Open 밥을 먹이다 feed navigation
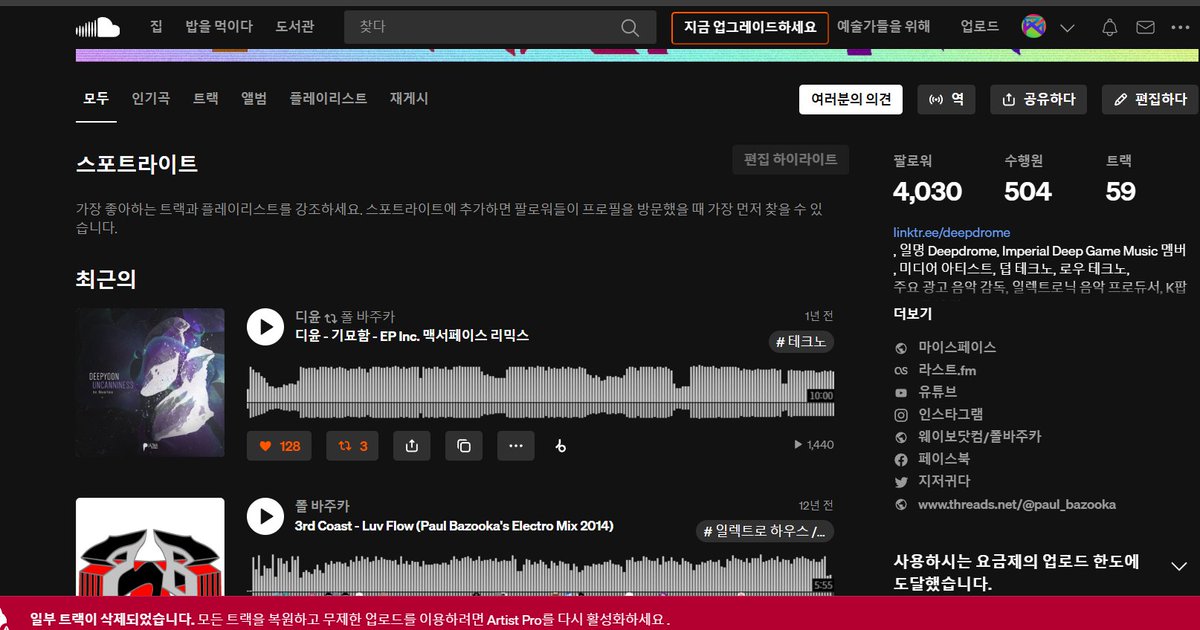The width and height of the screenshot is (1200, 630). tap(219, 27)
